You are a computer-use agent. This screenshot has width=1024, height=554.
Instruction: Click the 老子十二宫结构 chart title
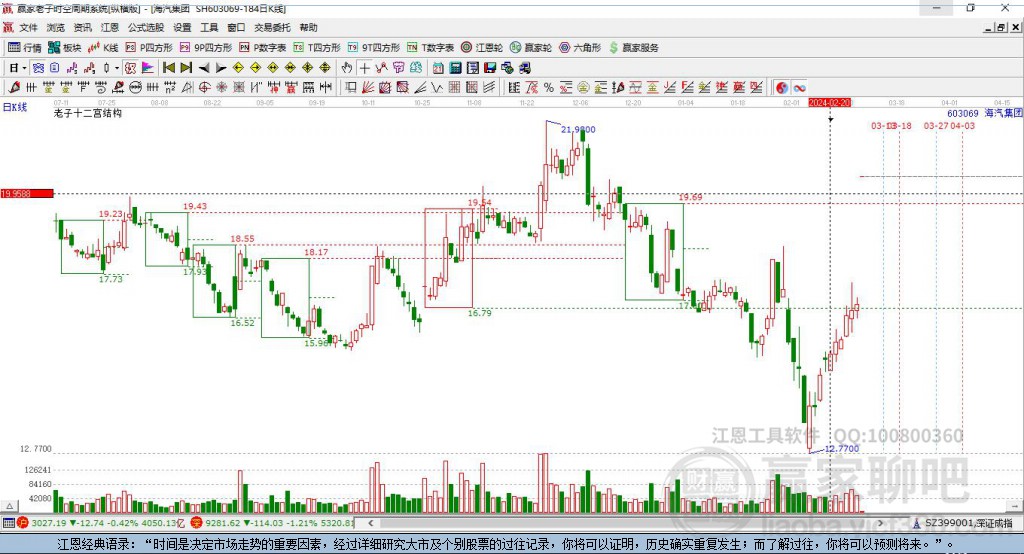88,113
